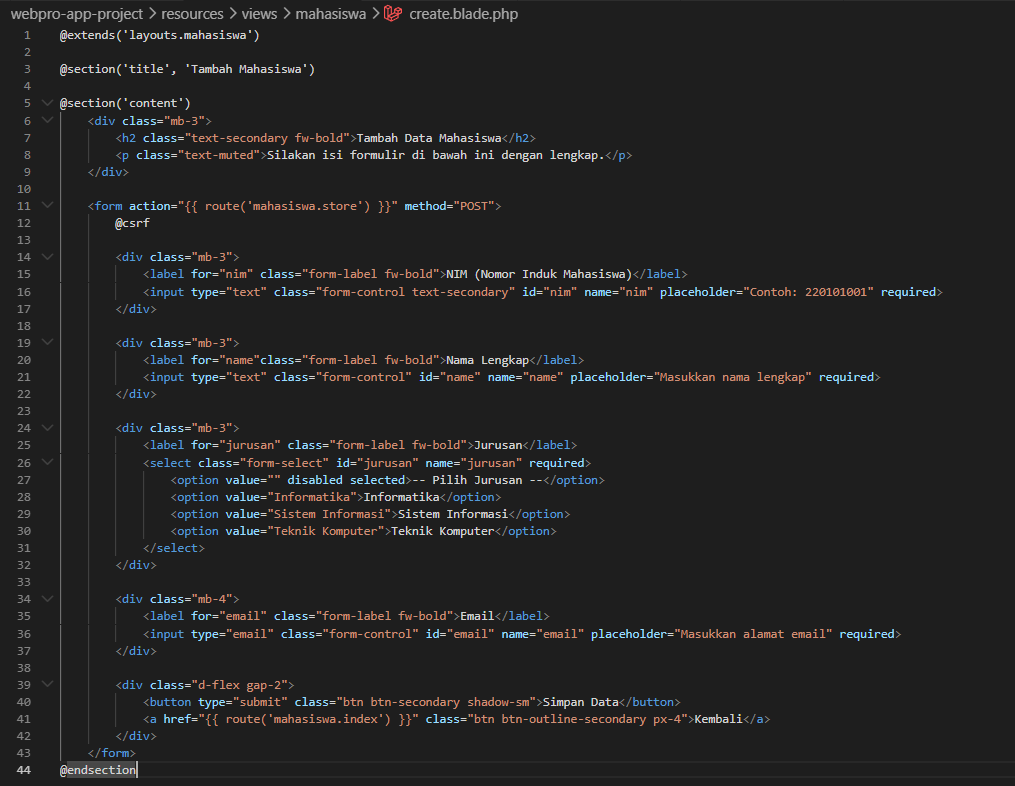1015x786 pixels.
Task: Place cursor on the @csrf directive
Action: 132,223
